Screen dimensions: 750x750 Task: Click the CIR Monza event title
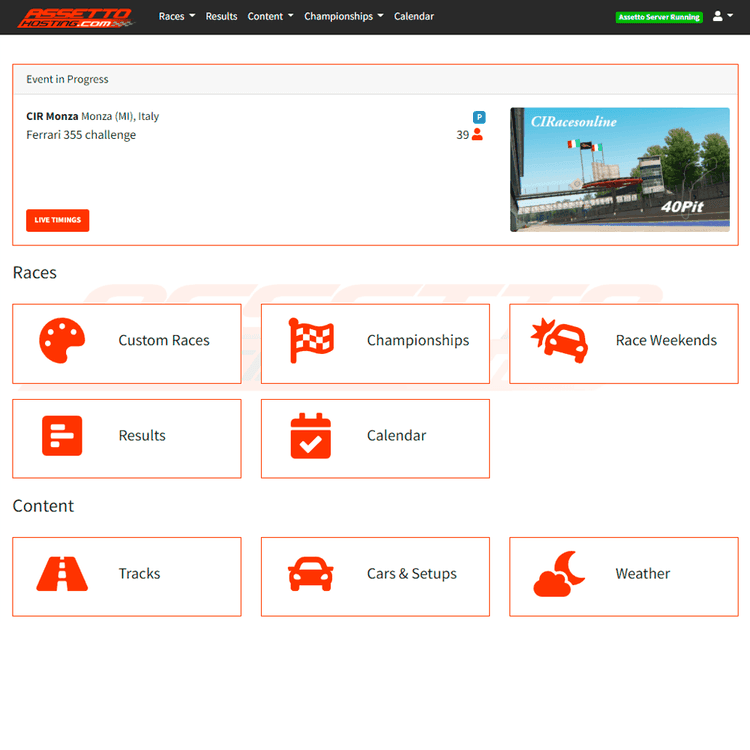click(52, 116)
